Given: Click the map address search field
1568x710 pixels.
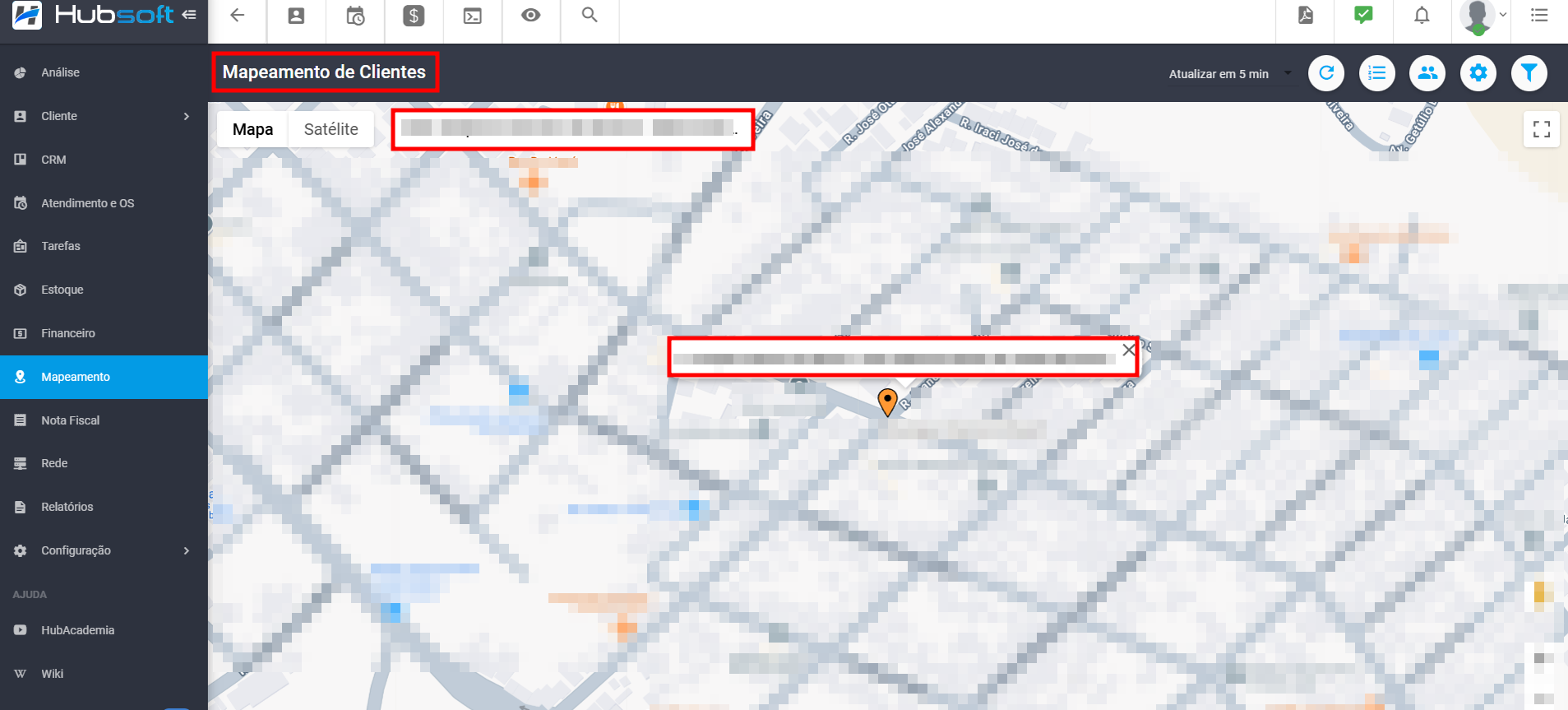Looking at the screenshot, I should (x=572, y=129).
